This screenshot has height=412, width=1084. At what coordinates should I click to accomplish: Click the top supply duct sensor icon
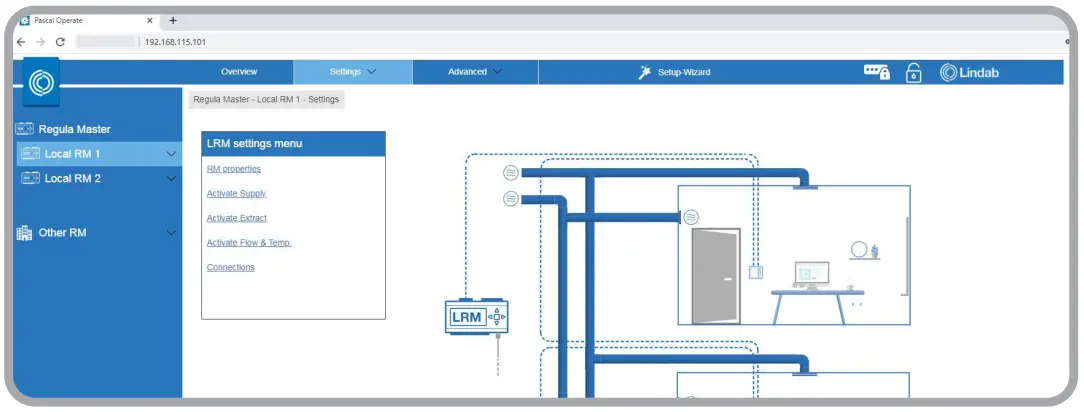coord(511,172)
